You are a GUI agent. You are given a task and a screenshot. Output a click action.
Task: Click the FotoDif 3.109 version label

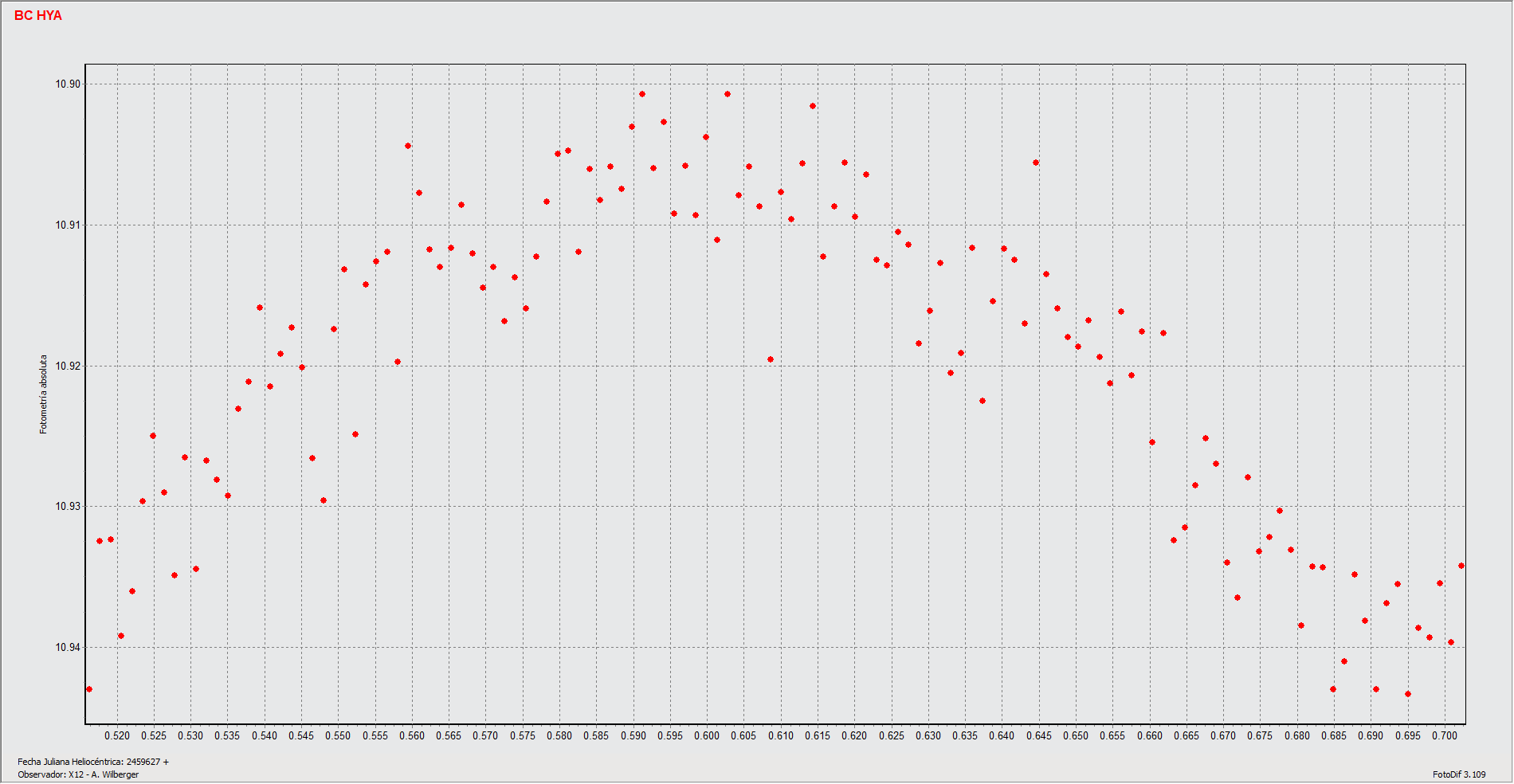(x=1458, y=774)
